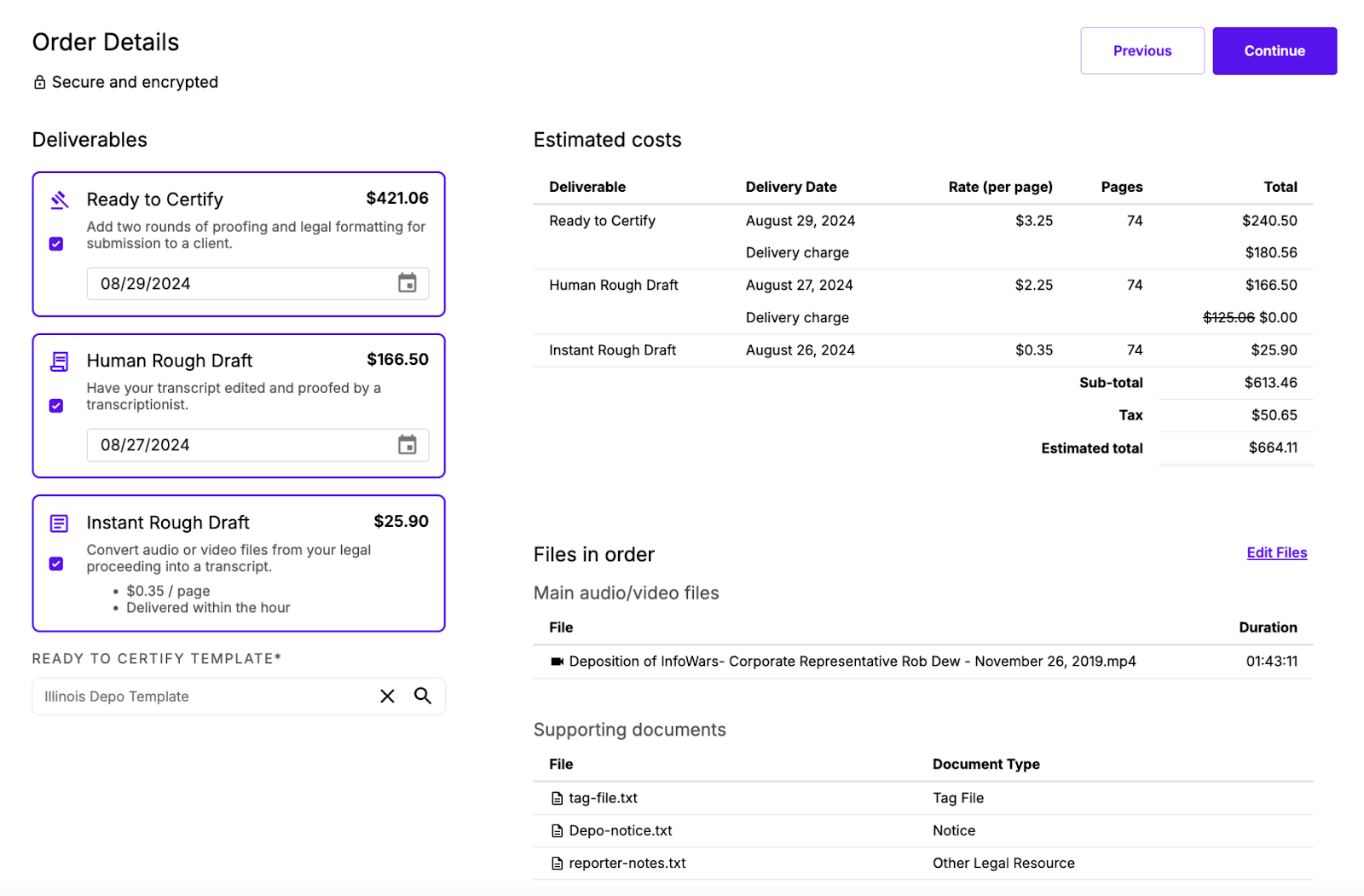Uncheck the Instant Rough Draft deliverable

pyautogui.click(x=56, y=564)
